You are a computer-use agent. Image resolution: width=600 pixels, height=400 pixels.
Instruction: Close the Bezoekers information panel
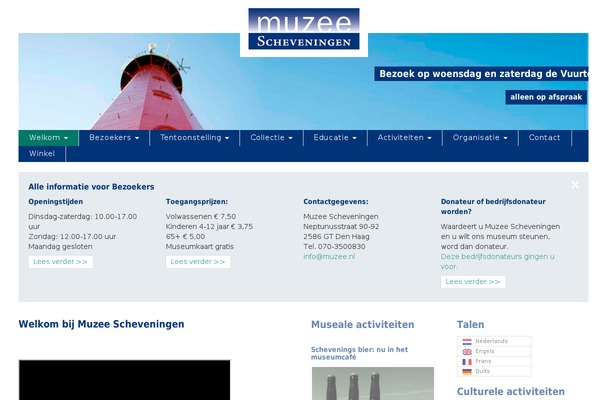575,185
